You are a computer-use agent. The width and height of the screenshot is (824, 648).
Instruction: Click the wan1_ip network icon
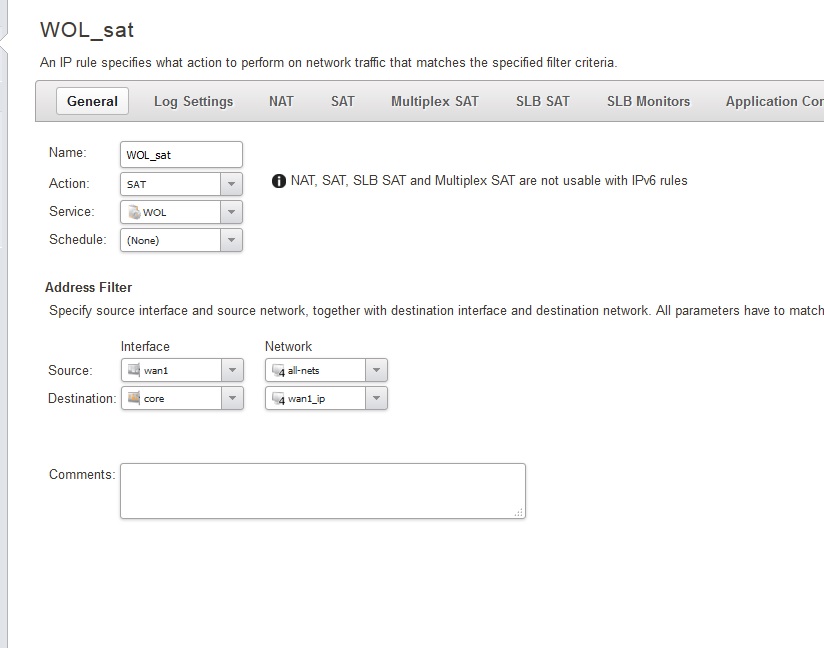coord(278,398)
